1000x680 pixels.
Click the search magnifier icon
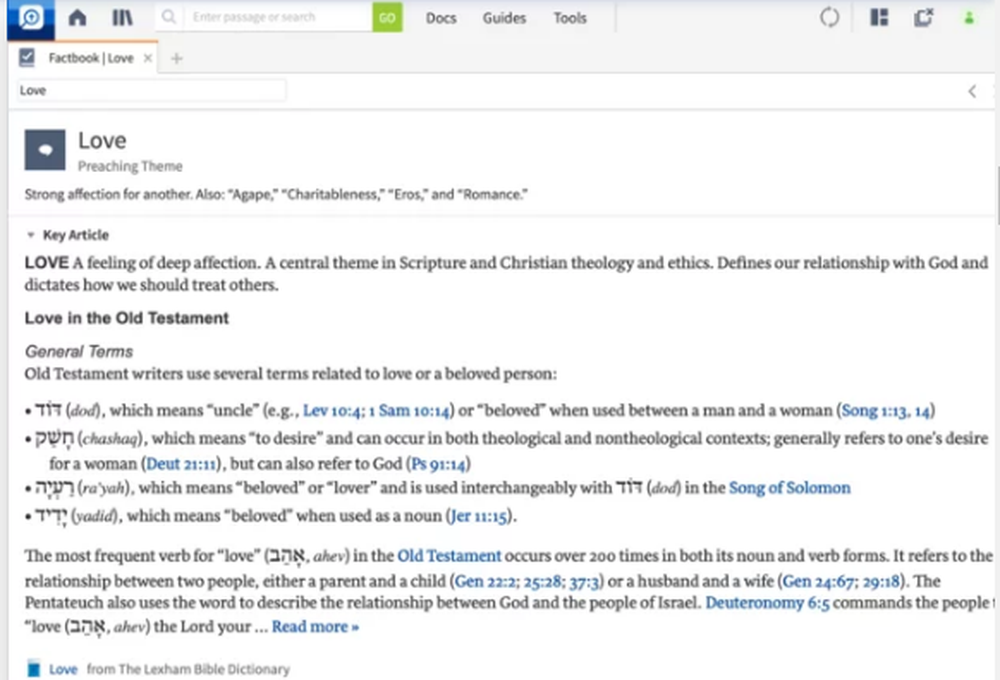pyautogui.click(x=168, y=17)
